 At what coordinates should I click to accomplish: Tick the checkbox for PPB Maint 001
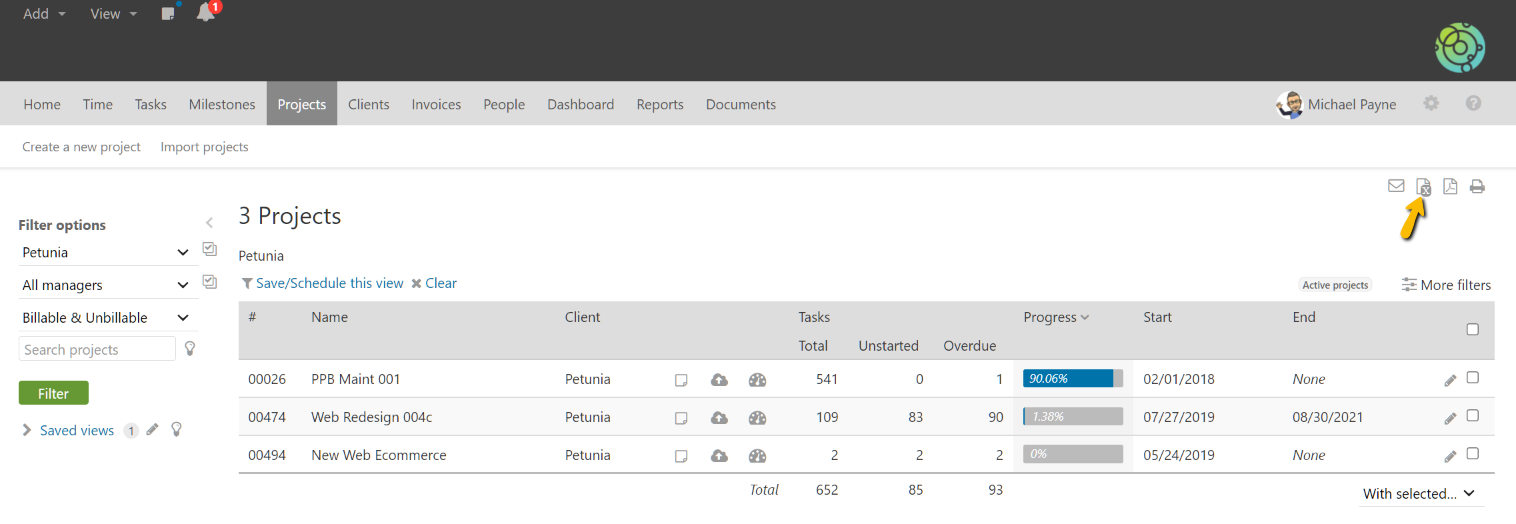1472,378
